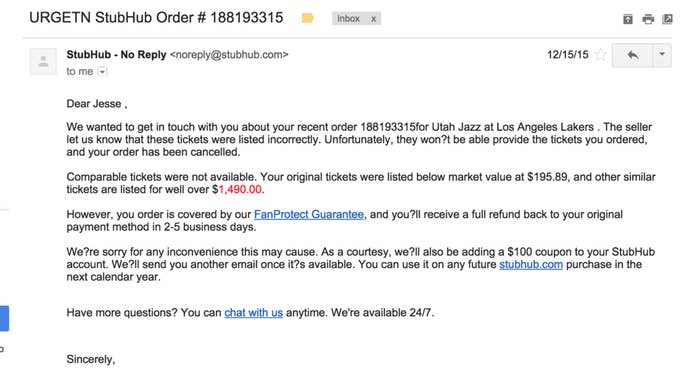Image resolution: width=700 pixels, height=378 pixels.
Task: Star the StubHub message
Action: [x=601, y=55]
